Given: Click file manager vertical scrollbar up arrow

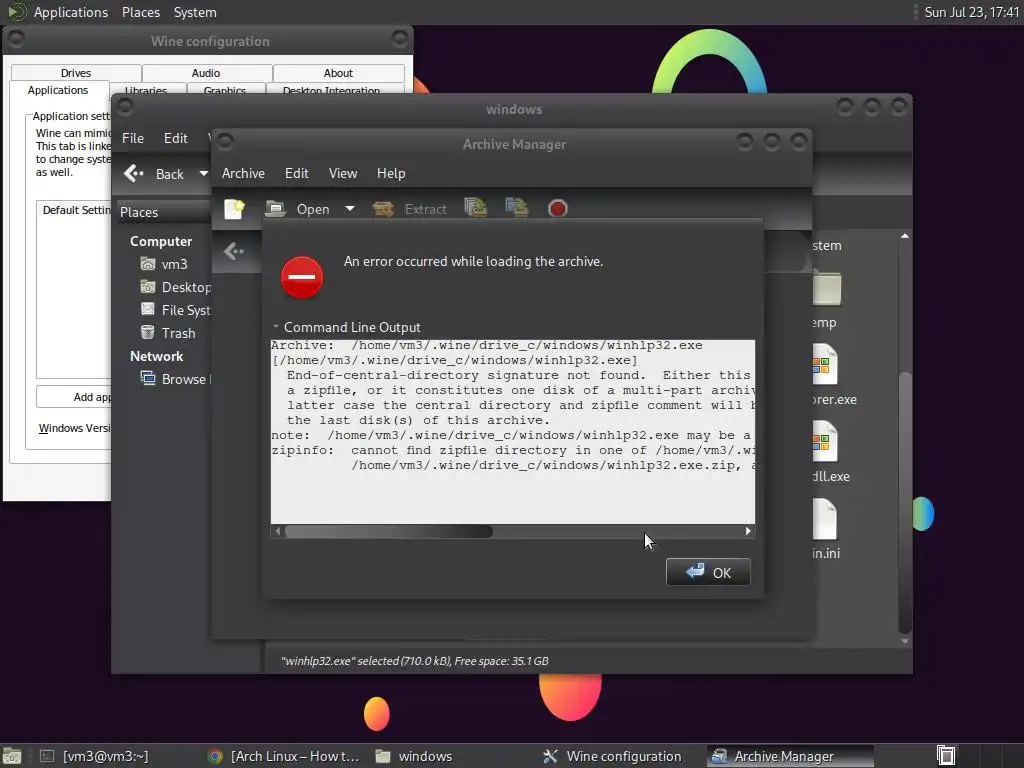Looking at the screenshot, I should pos(904,236).
